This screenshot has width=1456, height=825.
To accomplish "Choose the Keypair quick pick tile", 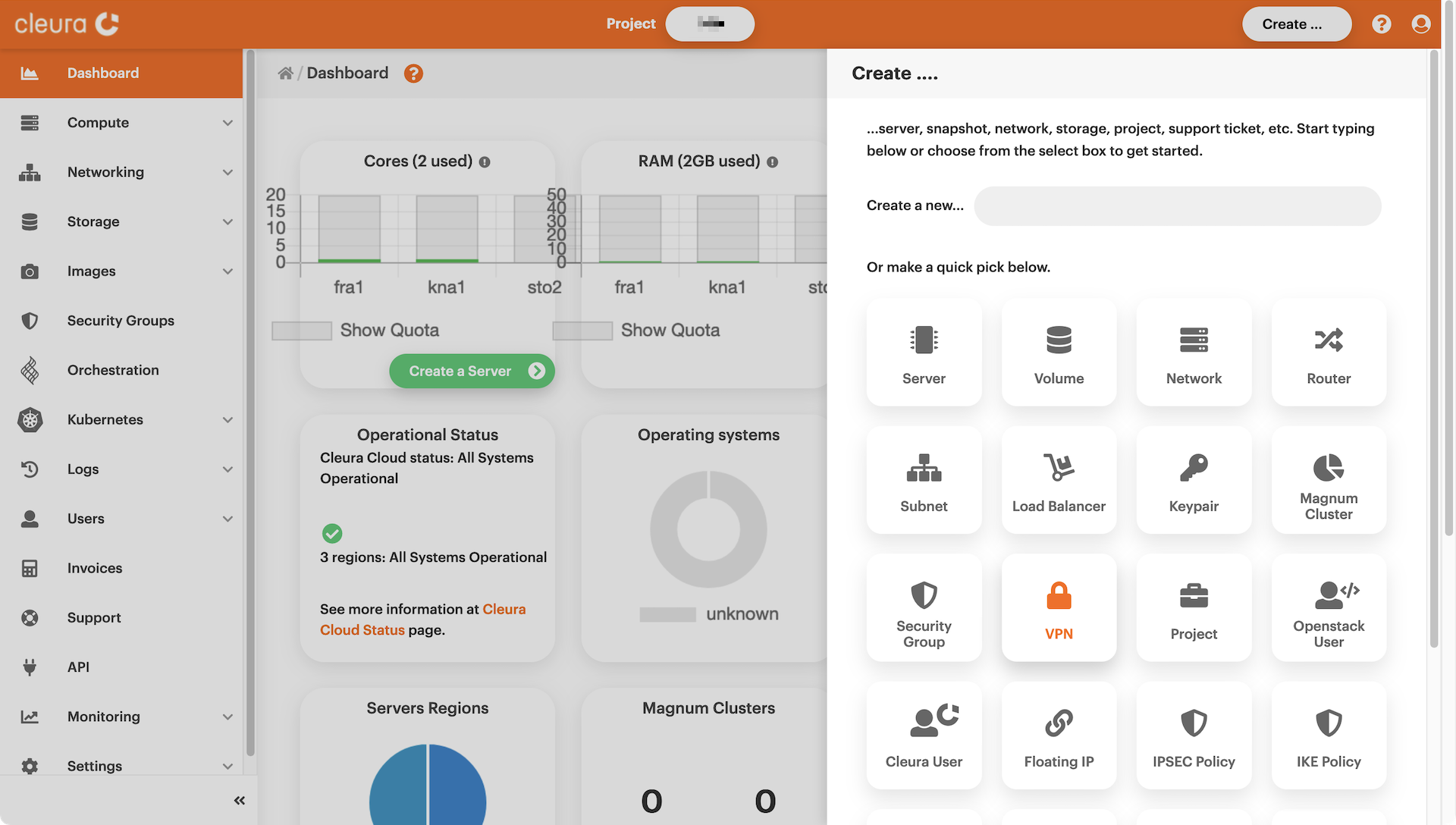I will coord(1194,480).
